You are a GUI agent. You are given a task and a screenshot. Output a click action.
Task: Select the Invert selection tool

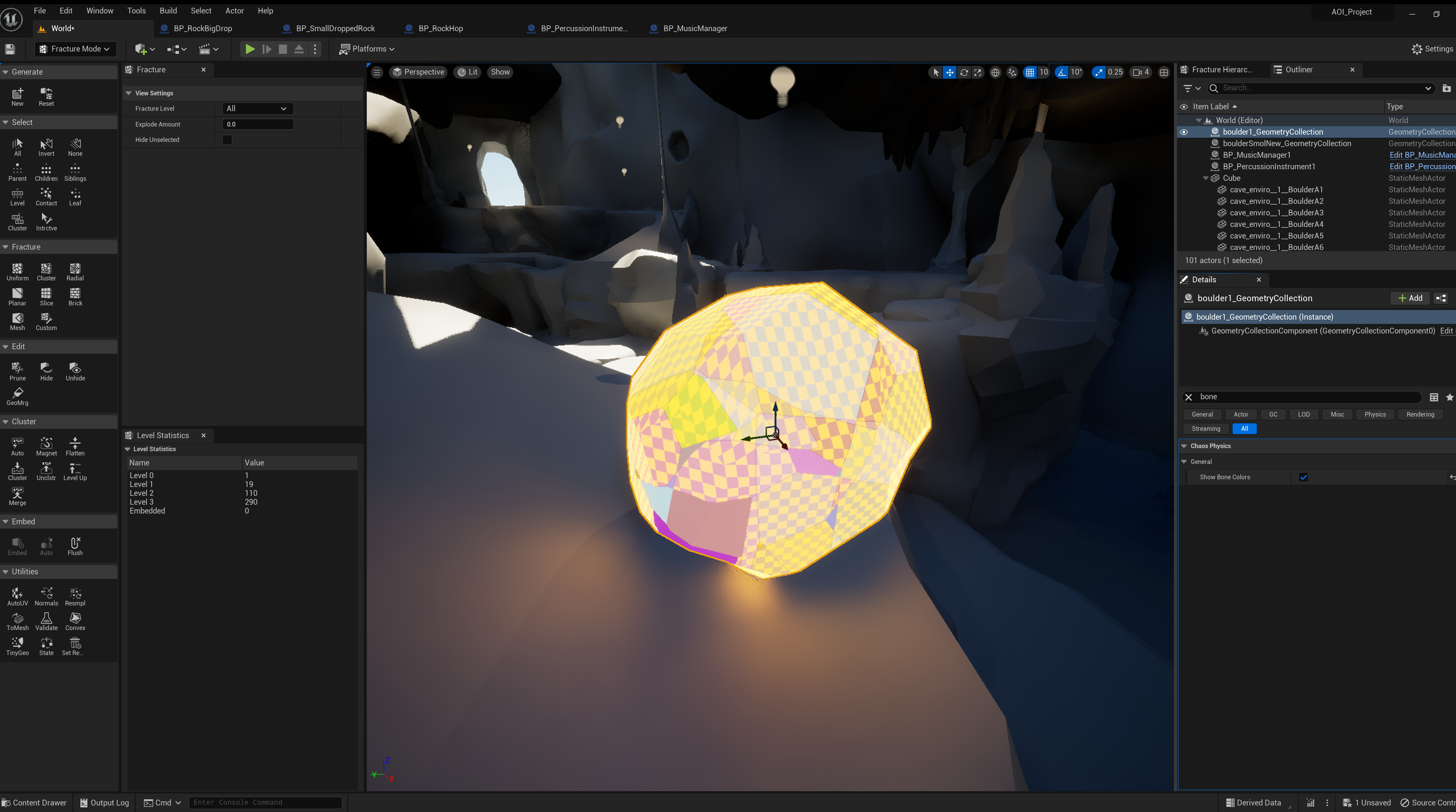point(46,147)
